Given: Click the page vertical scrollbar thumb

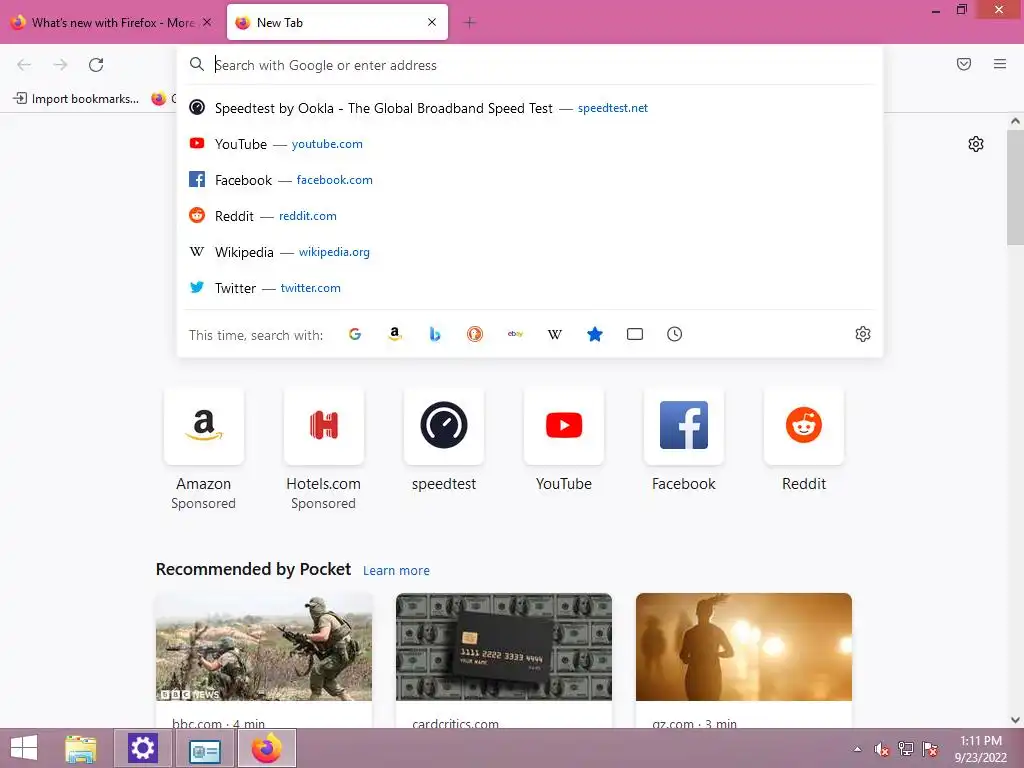Looking at the screenshot, I should pyautogui.click(x=1015, y=187).
